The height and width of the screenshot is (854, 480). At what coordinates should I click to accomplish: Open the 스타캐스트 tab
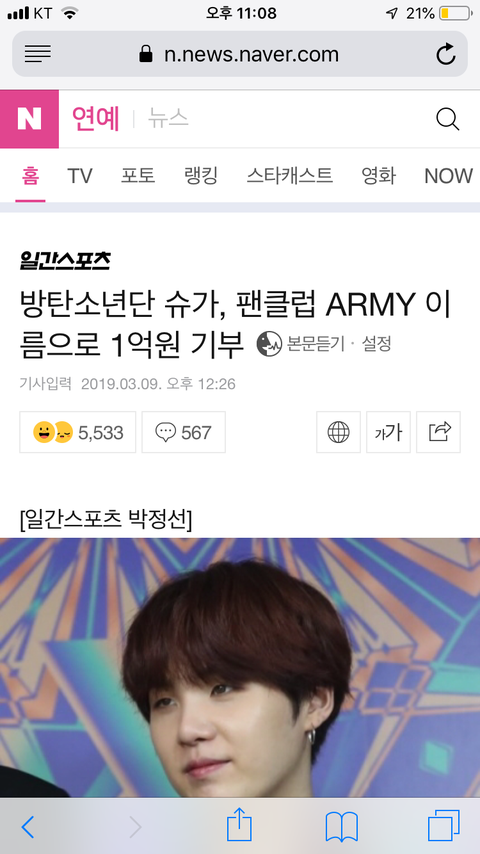point(289,176)
